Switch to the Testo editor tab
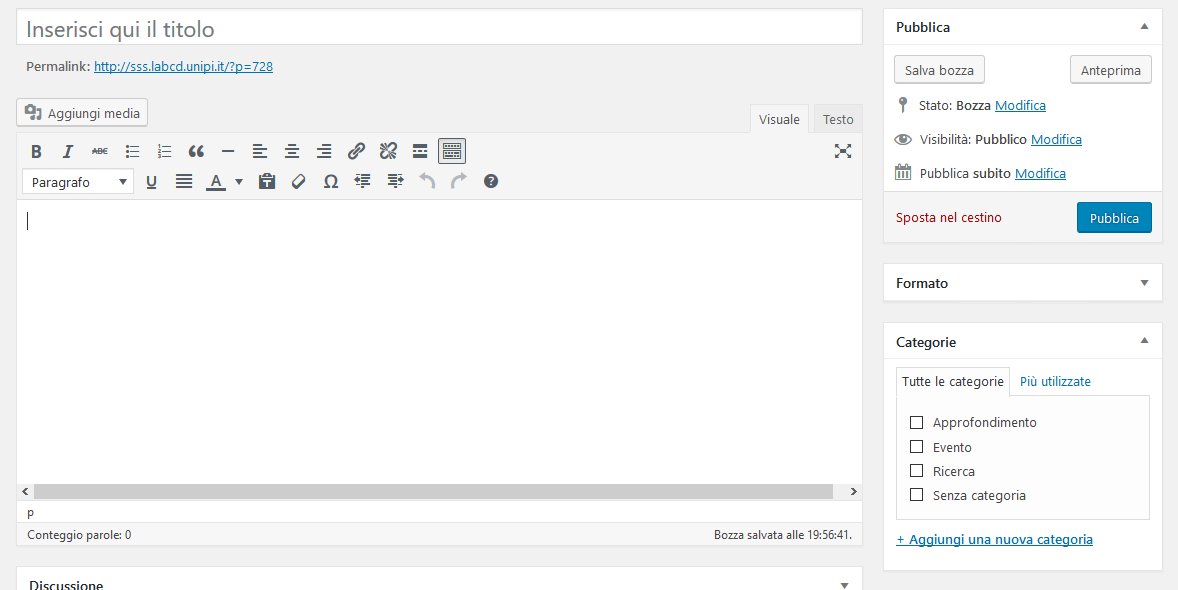Screen dimensions: 1178x590 pos(838,119)
